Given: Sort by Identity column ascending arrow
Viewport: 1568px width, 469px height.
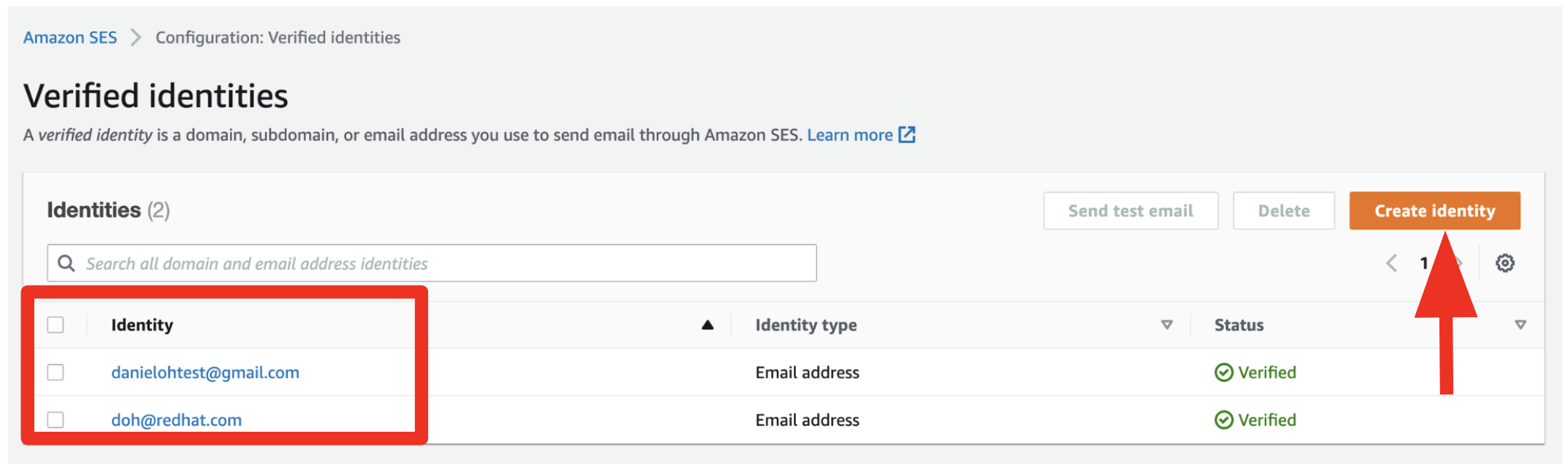Looking at the screenshot, I should [707, 325].
